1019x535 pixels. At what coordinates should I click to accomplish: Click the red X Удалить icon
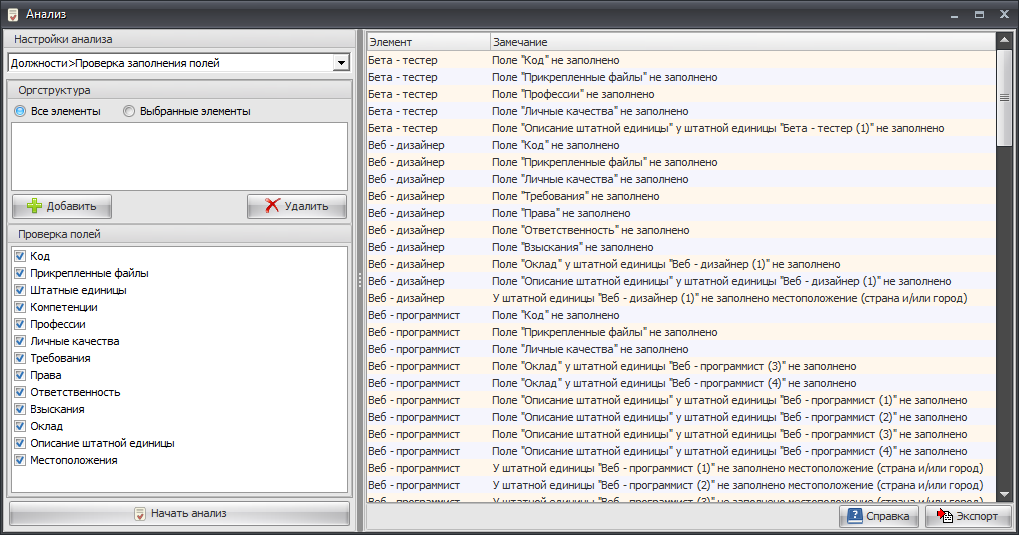272,206
